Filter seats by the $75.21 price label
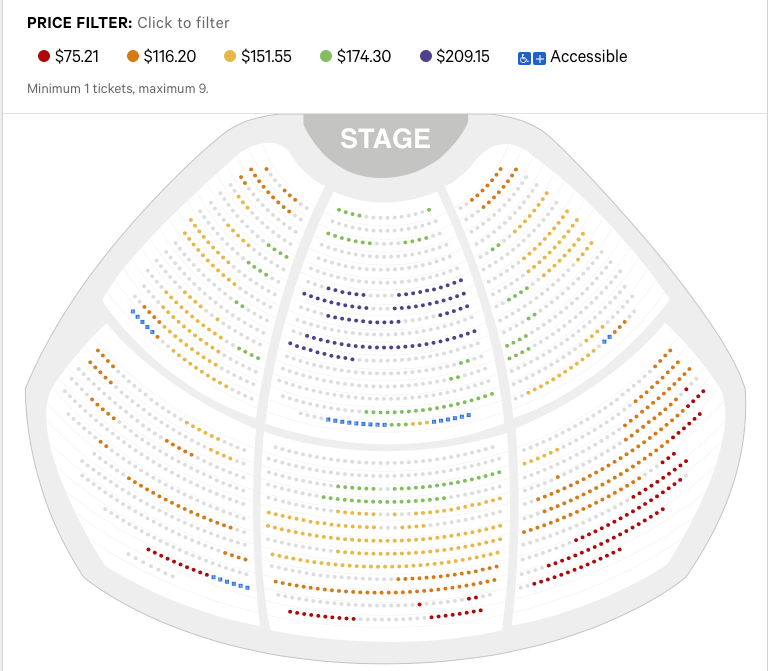The width and height of the screenshot is (768, 671). coord(78,57)
